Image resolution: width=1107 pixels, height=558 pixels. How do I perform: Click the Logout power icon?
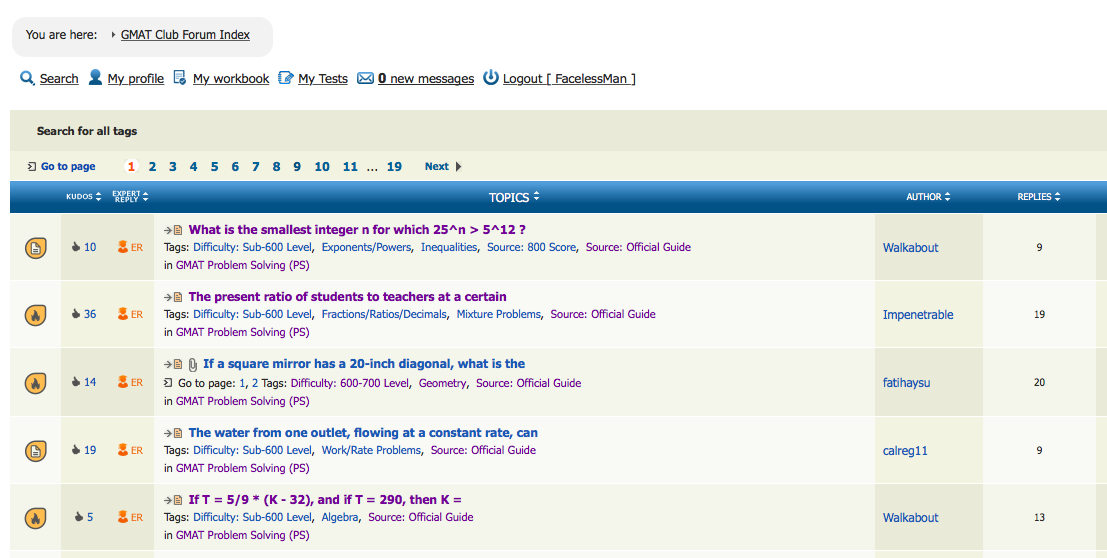tap(491, 78)
